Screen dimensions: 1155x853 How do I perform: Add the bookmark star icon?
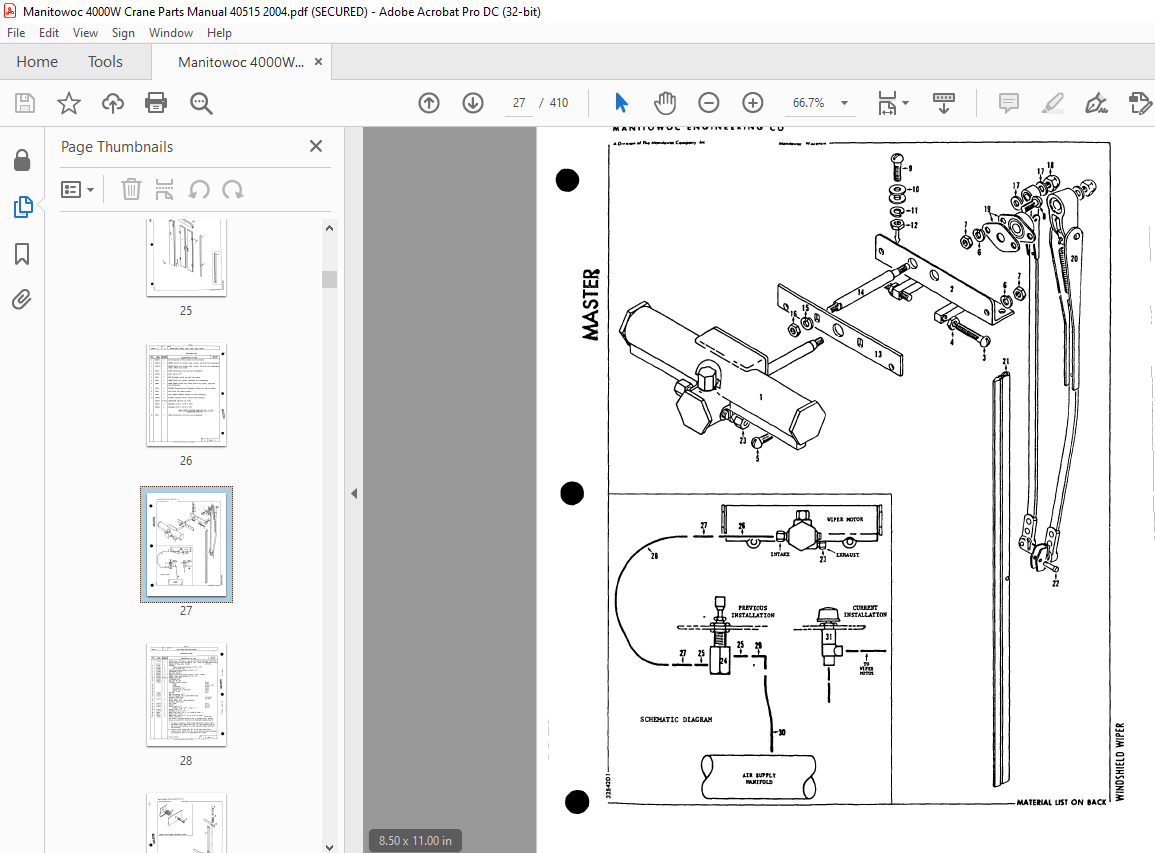(x=69, y=103)
